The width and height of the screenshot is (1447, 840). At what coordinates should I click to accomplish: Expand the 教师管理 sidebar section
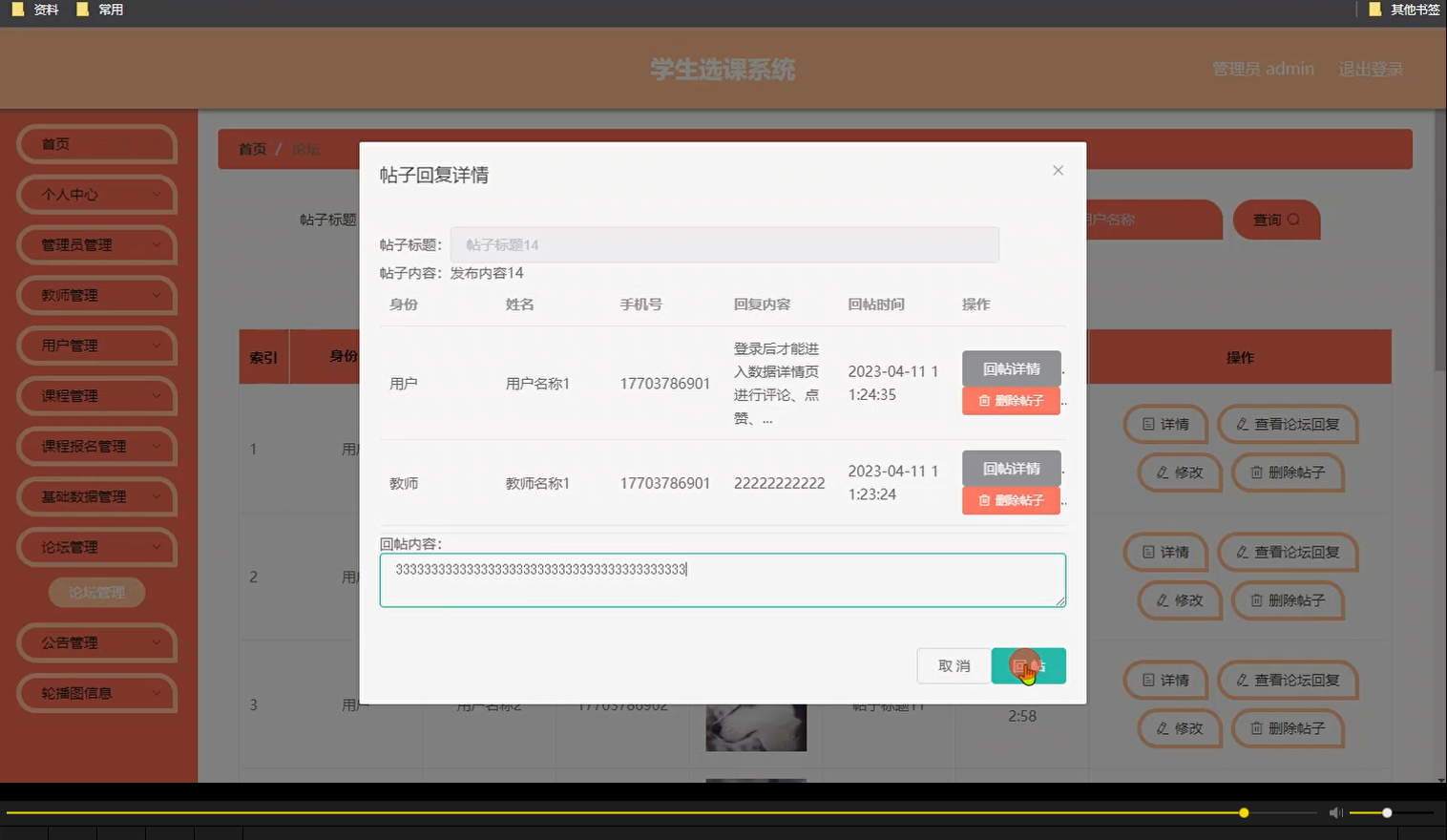tap(95, 295)
